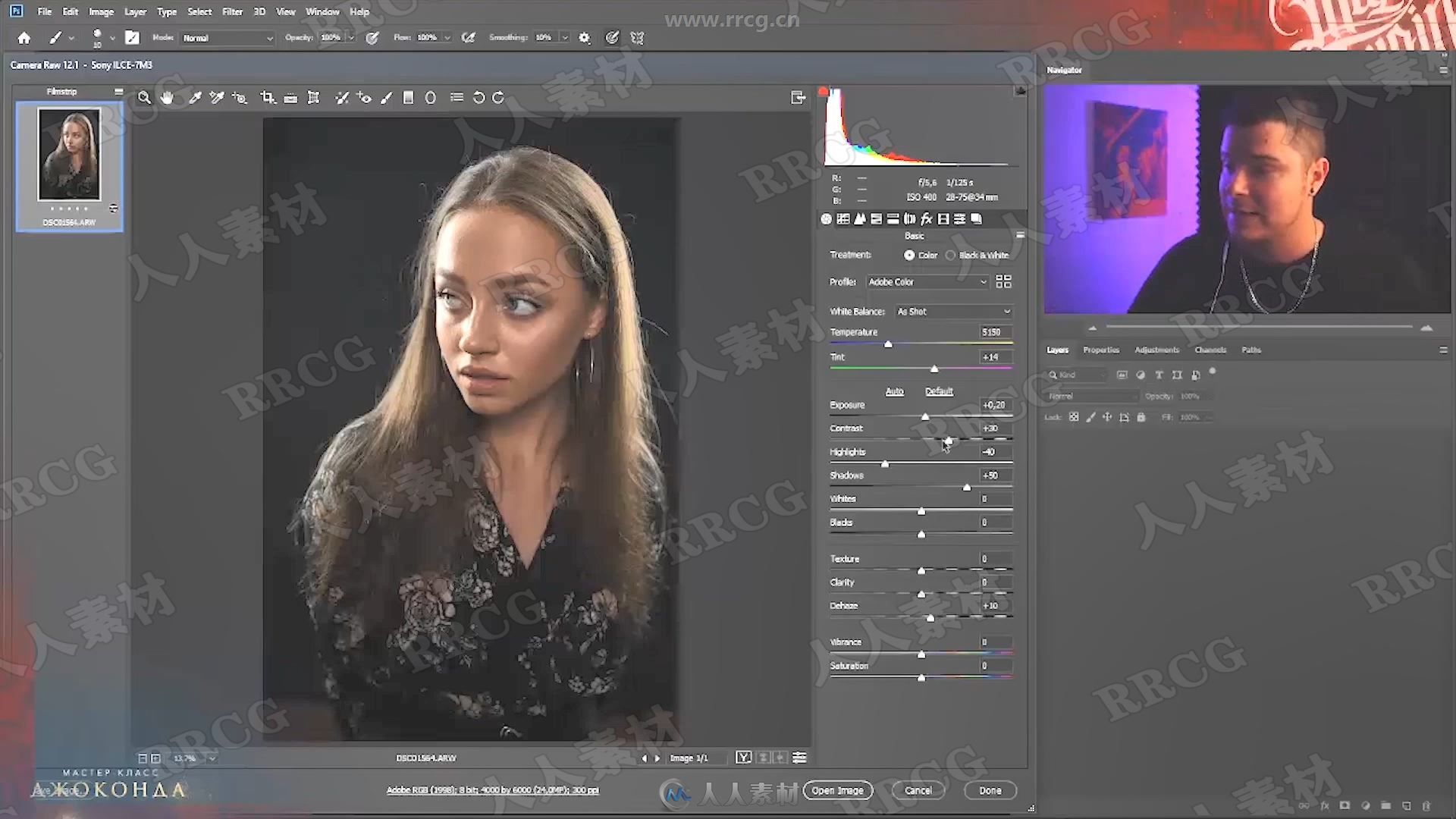Open brush Opacity dropdown arrow
Viewport: 1456px width, 819px height.
(x=350, y=38)
